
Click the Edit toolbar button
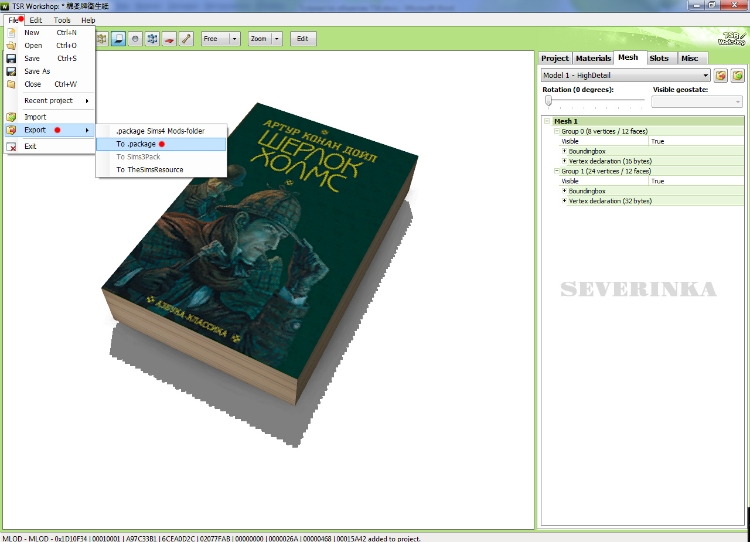303,39
